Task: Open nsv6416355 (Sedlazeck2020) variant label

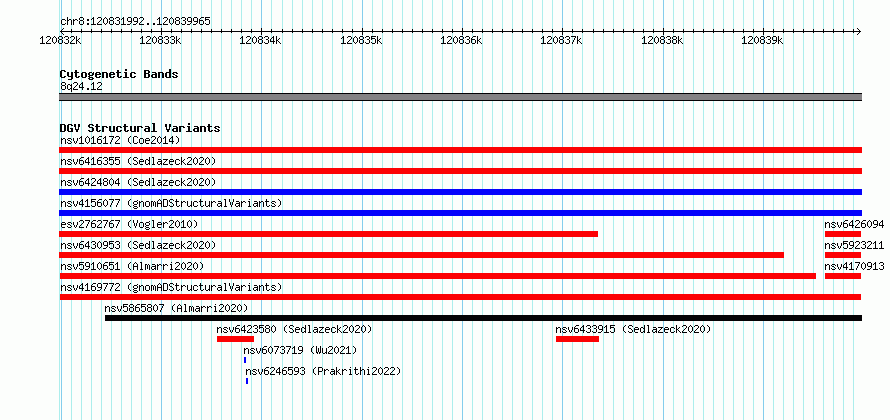Action: click(x=138, y=161)
